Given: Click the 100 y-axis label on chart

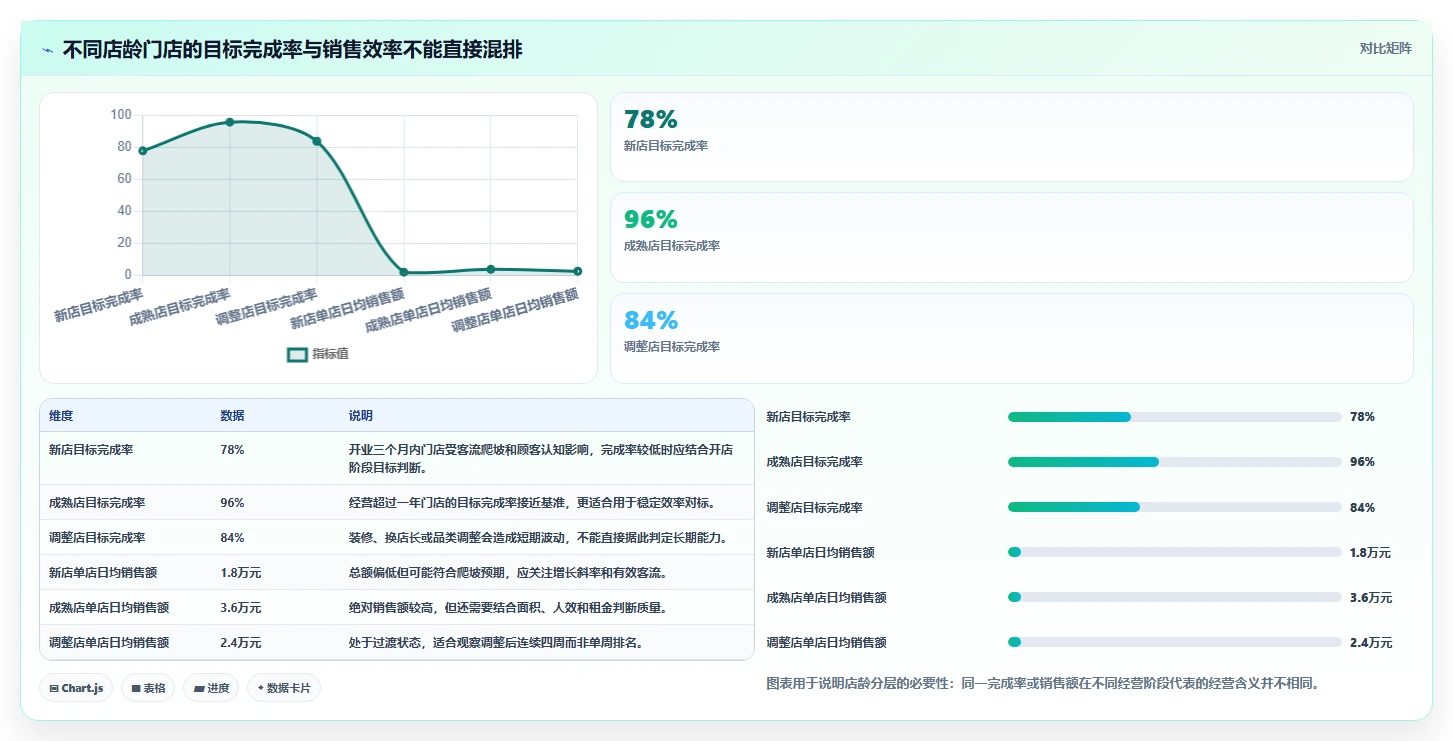Looking at the screenshot, I should [x=121, y=115].
